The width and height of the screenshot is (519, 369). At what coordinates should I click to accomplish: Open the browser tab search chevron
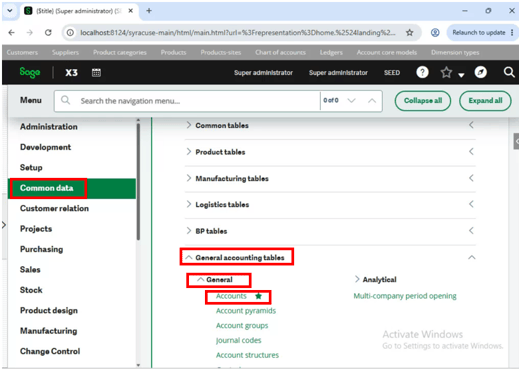tap(10, 11)
